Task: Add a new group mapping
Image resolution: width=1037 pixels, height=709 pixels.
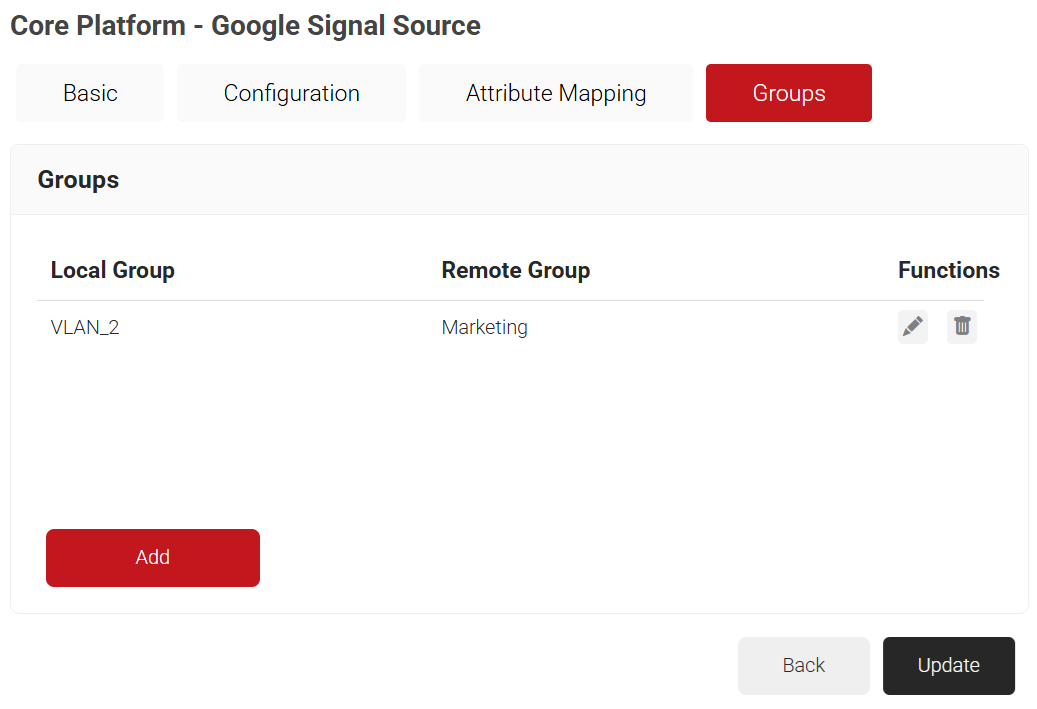Action: (153, 558)
